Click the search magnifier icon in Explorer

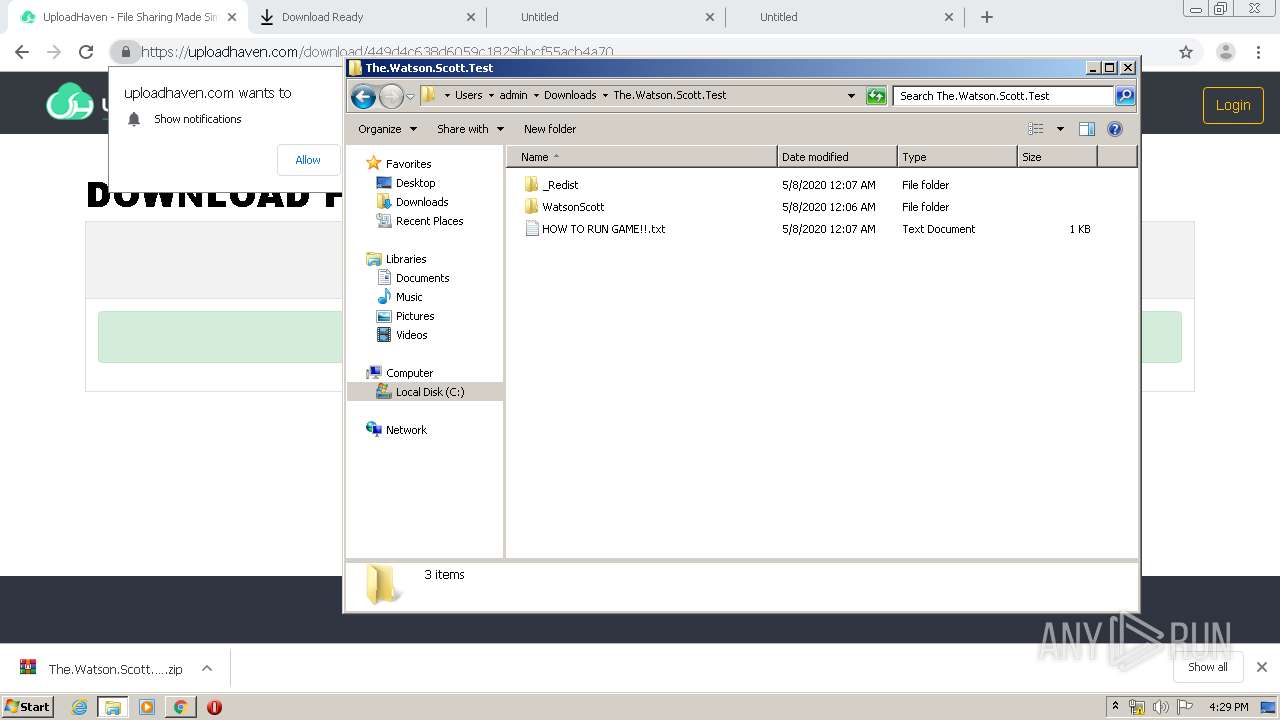[x=1125, y=96]
